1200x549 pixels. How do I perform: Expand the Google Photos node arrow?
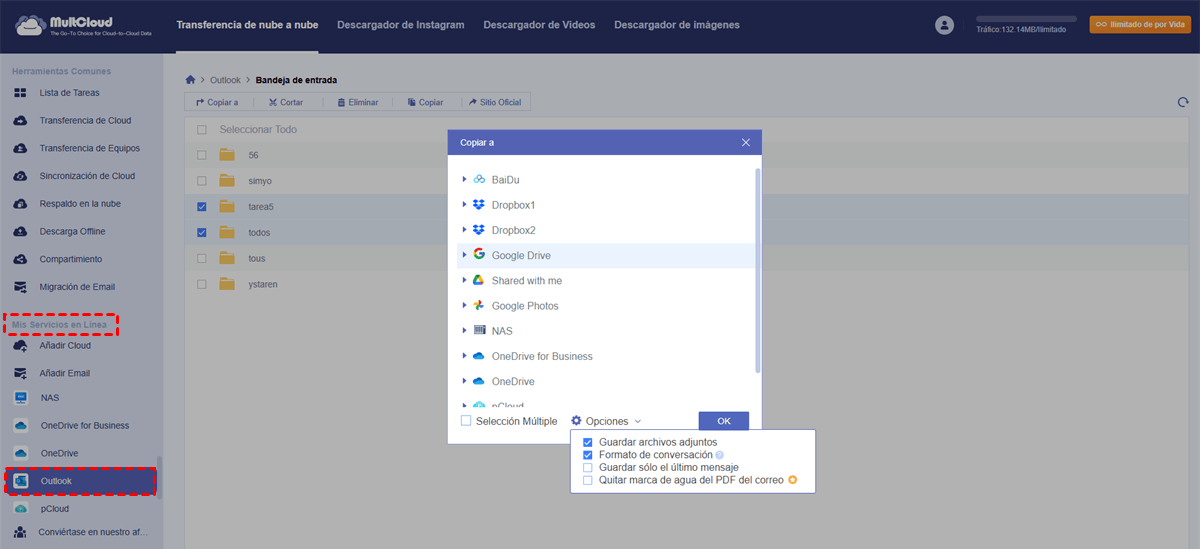pyautogui.click(x=465, y=306)
